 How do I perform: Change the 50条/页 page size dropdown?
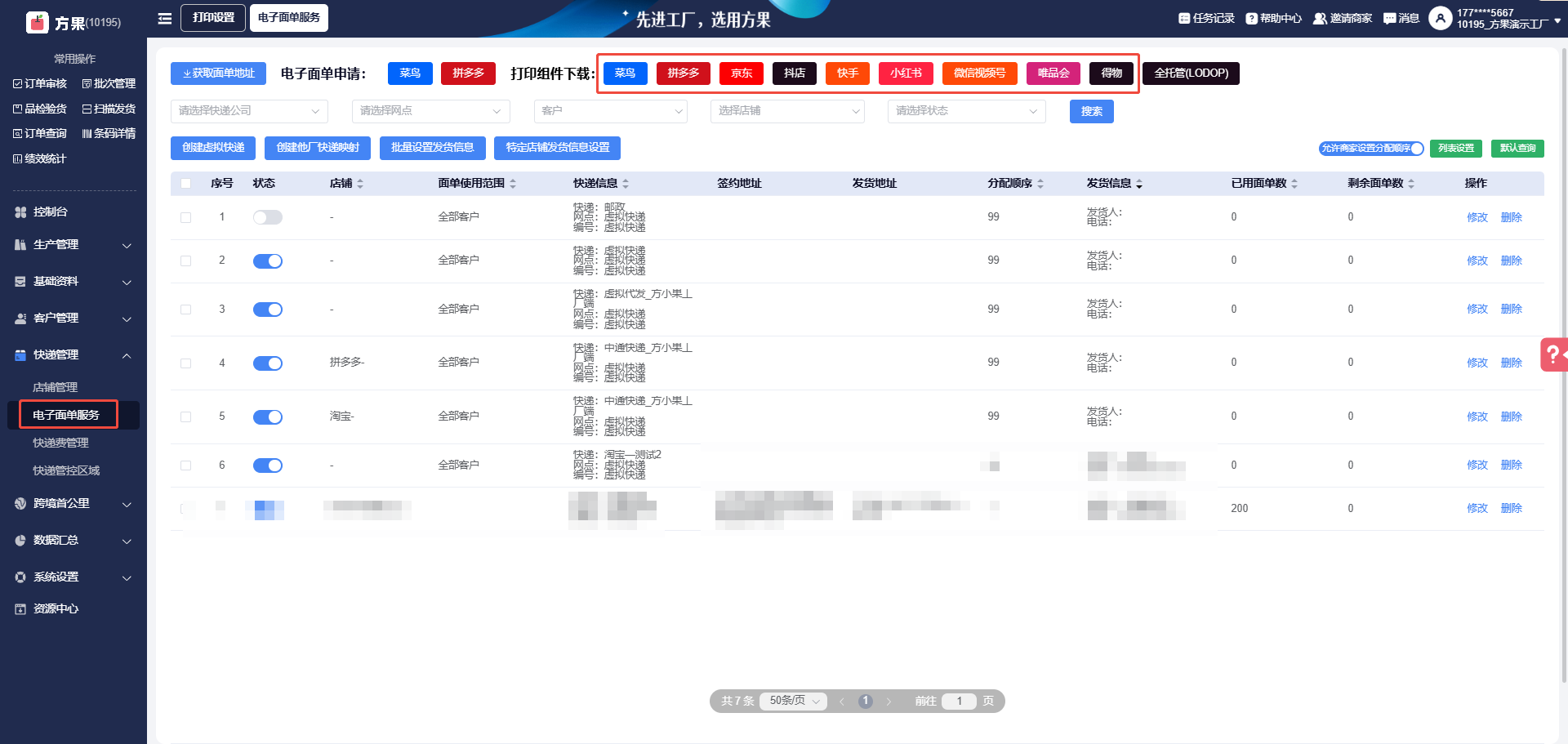(x=794, y=701)
